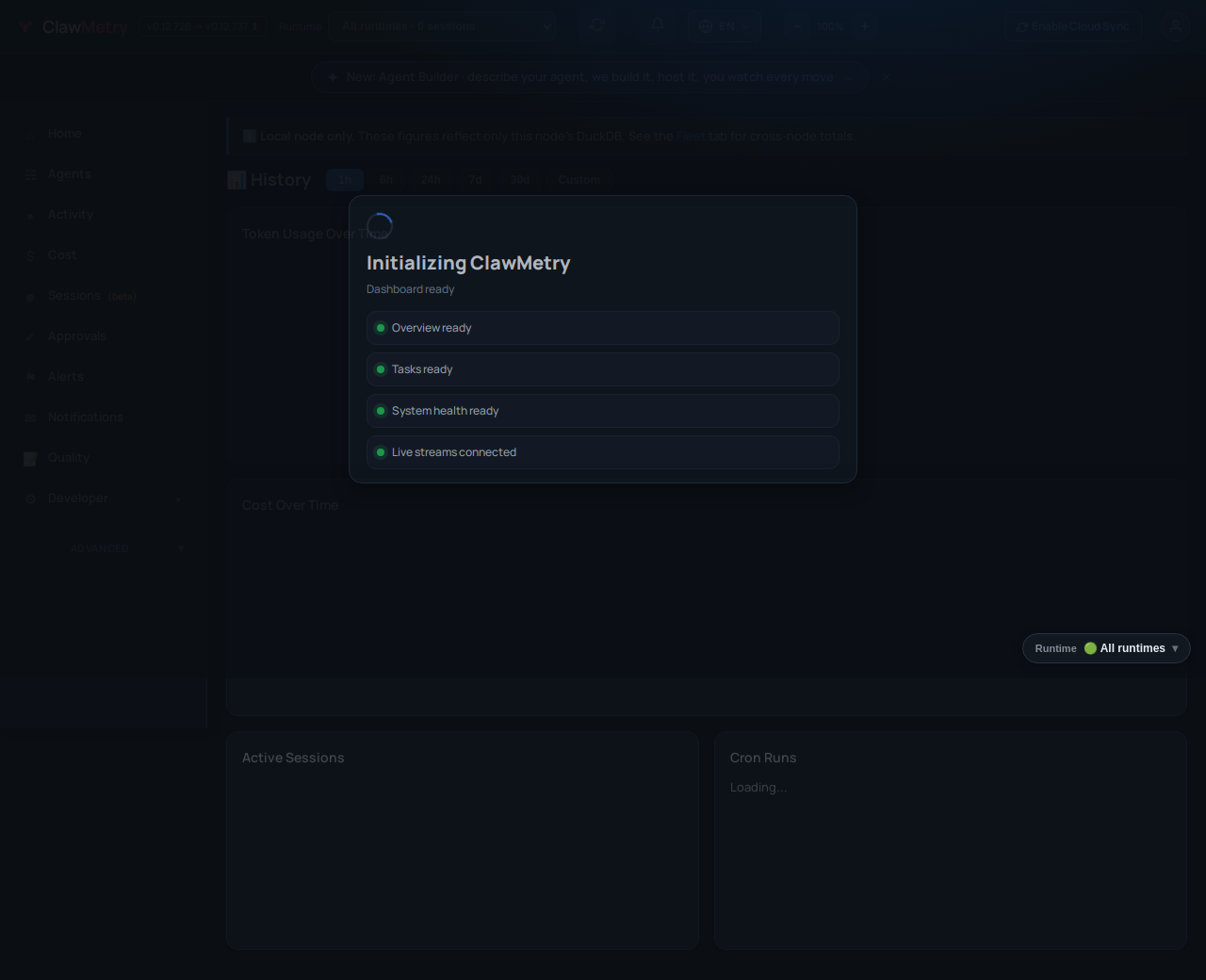This screenshot has height=980, width=1206.
Task: Click the Dashboard ready status text
Action: tap(411, 289)
